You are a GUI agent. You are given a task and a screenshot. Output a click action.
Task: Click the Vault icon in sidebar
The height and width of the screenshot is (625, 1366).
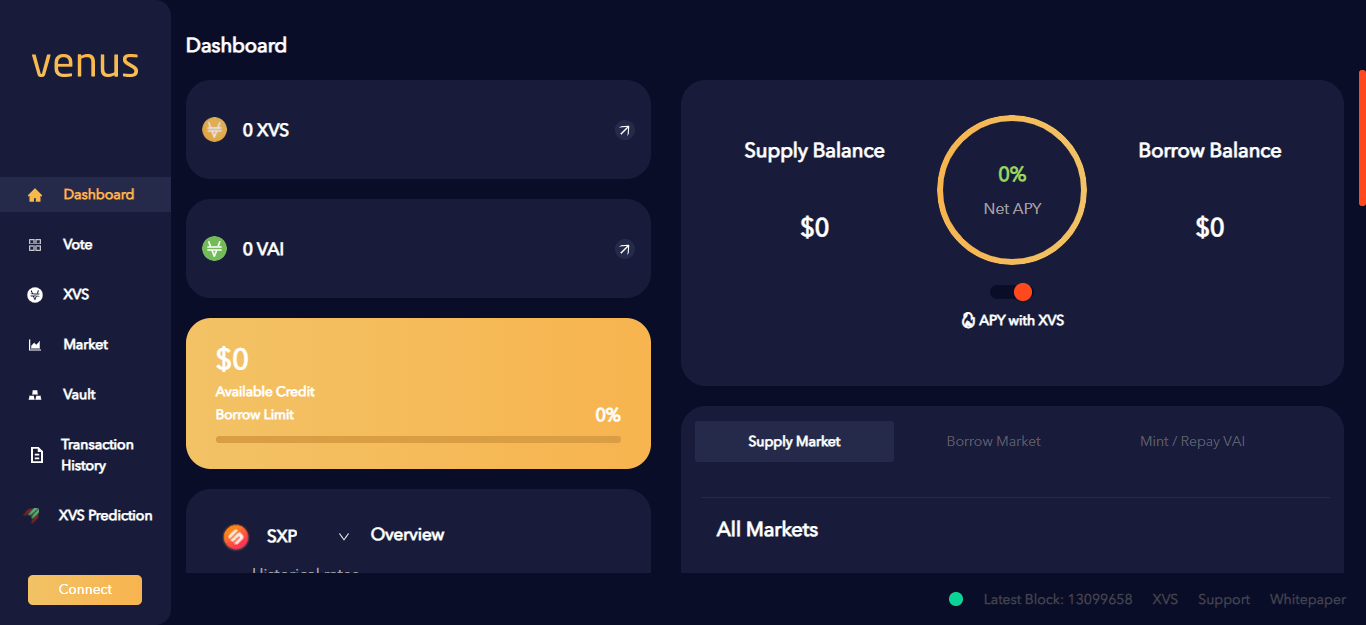(35, 395)
